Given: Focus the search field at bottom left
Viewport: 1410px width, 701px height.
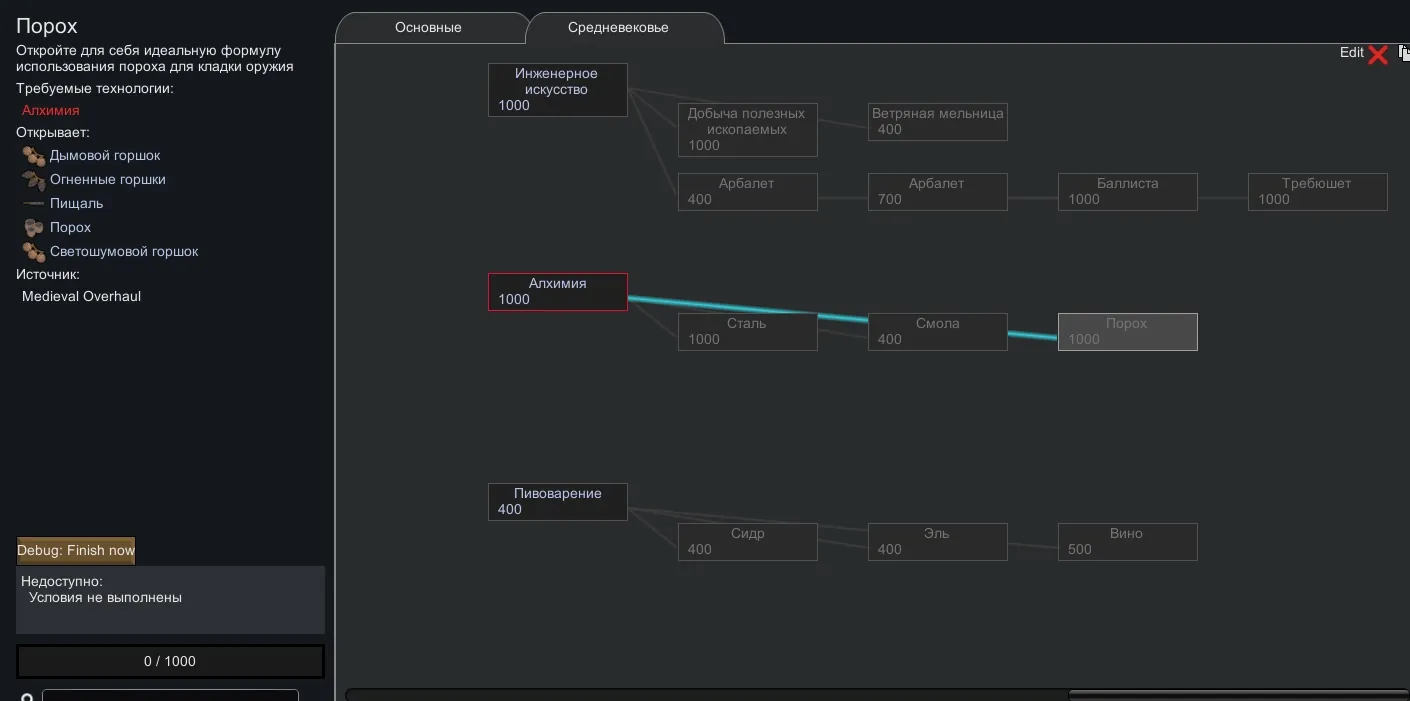Looking at the screenshot, I should click(x=170, y=695).
